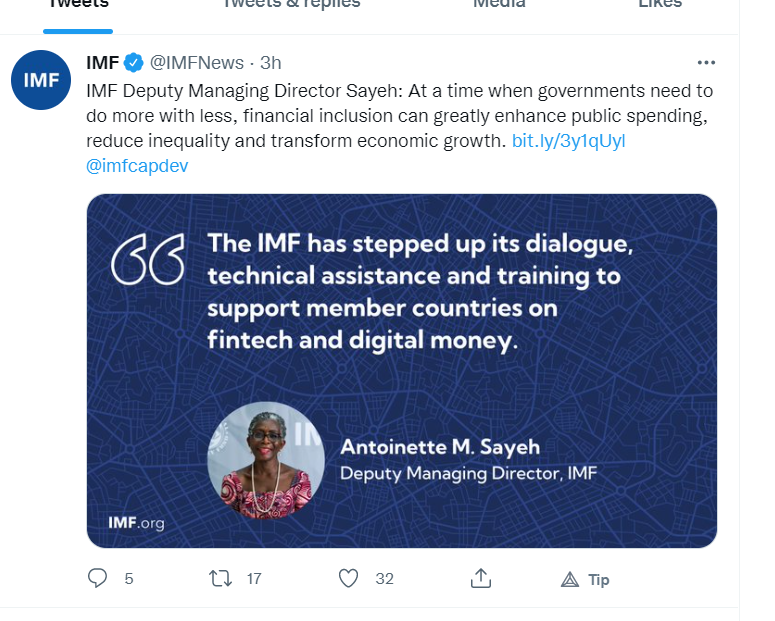
Task: Click the @imfcapdev mention
Action: (x=137, y=166)
